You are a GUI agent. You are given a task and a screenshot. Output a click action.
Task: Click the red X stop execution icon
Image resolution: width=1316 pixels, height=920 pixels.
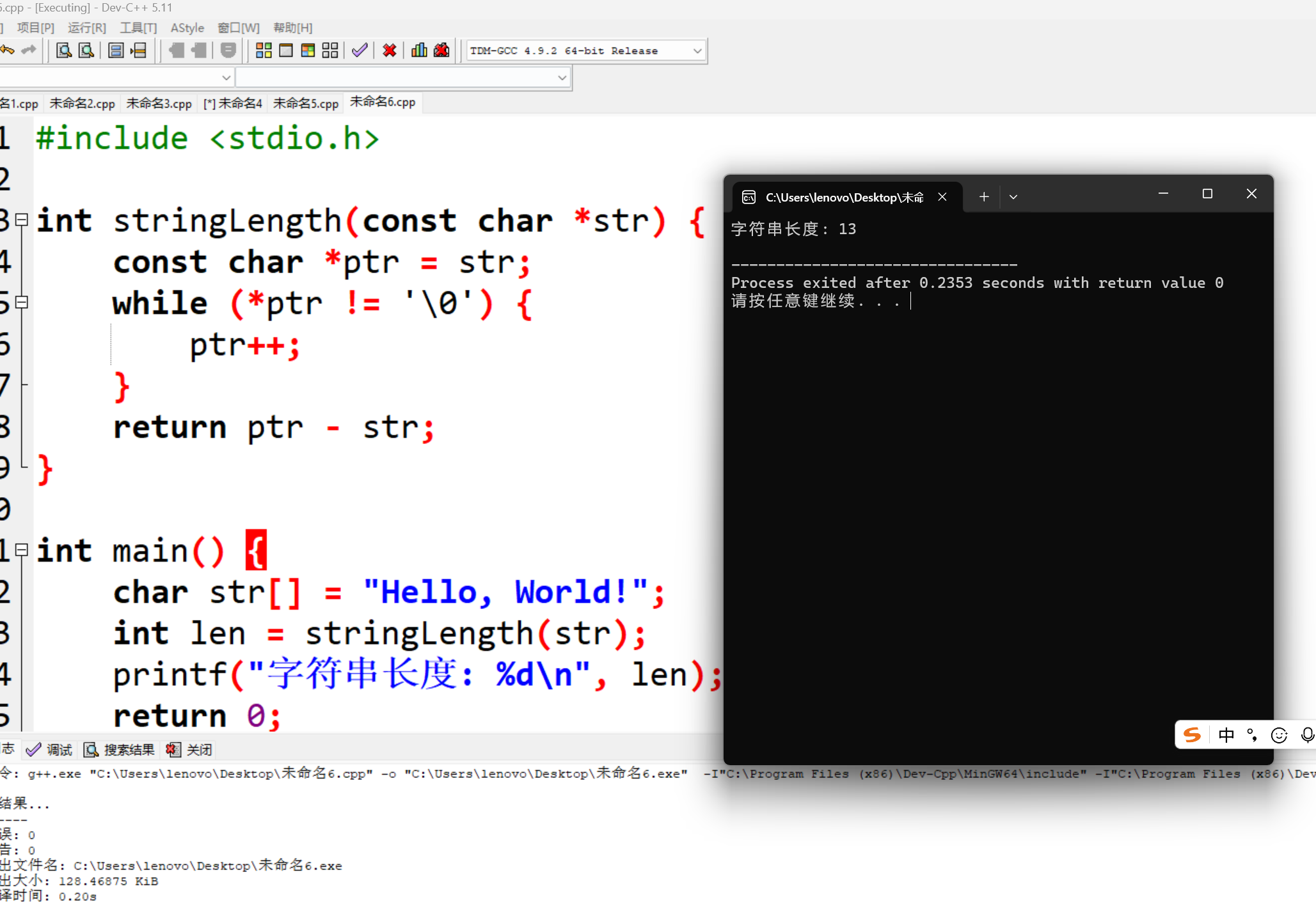[389, 51]
